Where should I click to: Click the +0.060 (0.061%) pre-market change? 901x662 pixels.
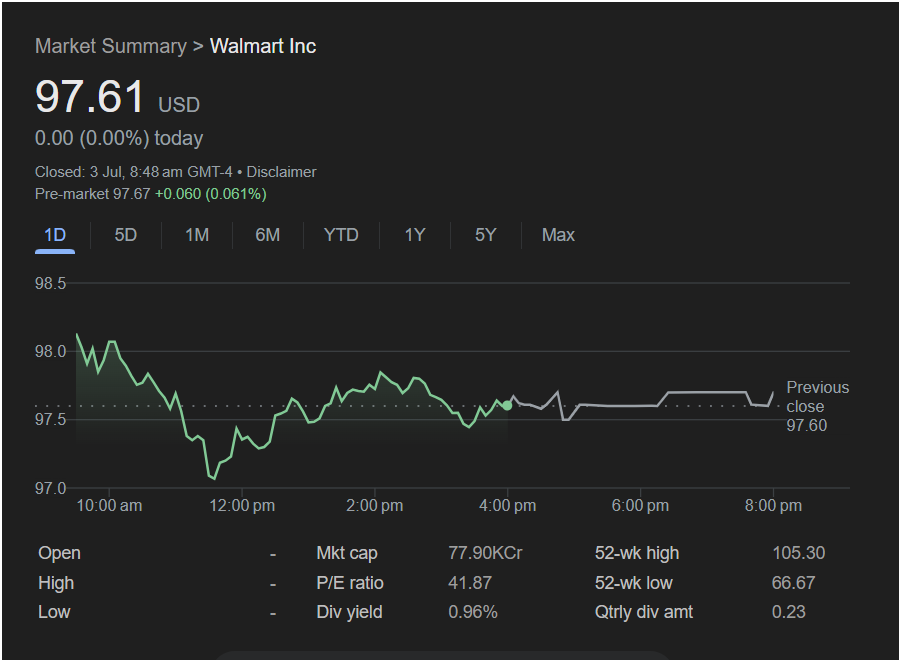click(211, 194)
